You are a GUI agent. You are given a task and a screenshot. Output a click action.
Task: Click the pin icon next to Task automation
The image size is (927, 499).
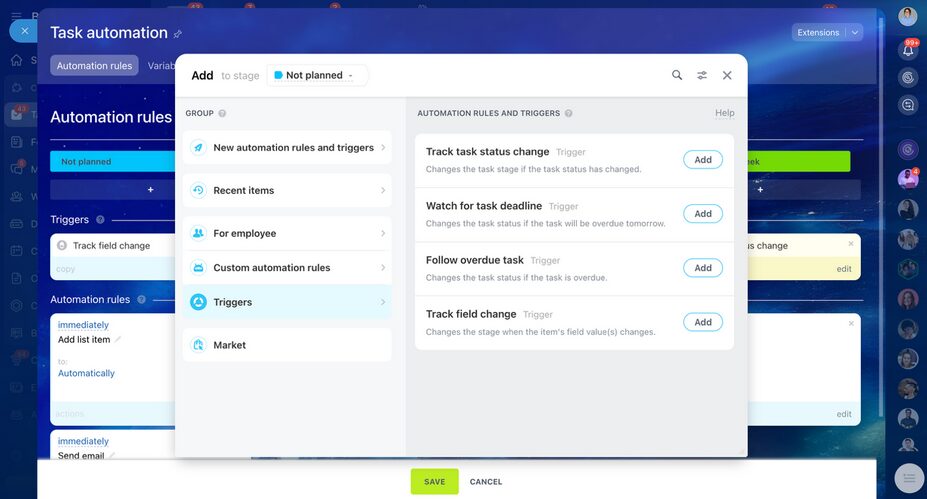pyautogui.click(x=178, y=34)
